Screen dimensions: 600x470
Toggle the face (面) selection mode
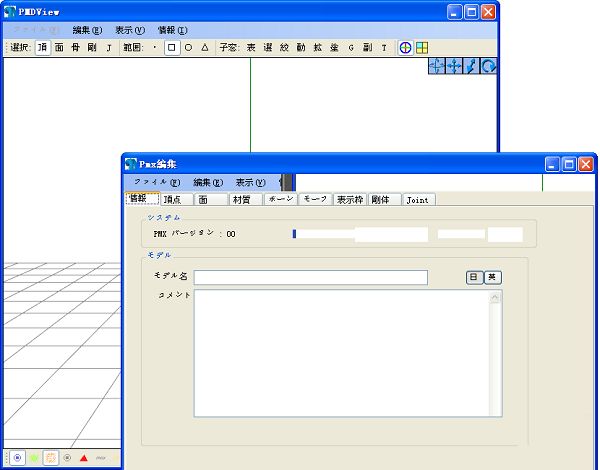59,48
